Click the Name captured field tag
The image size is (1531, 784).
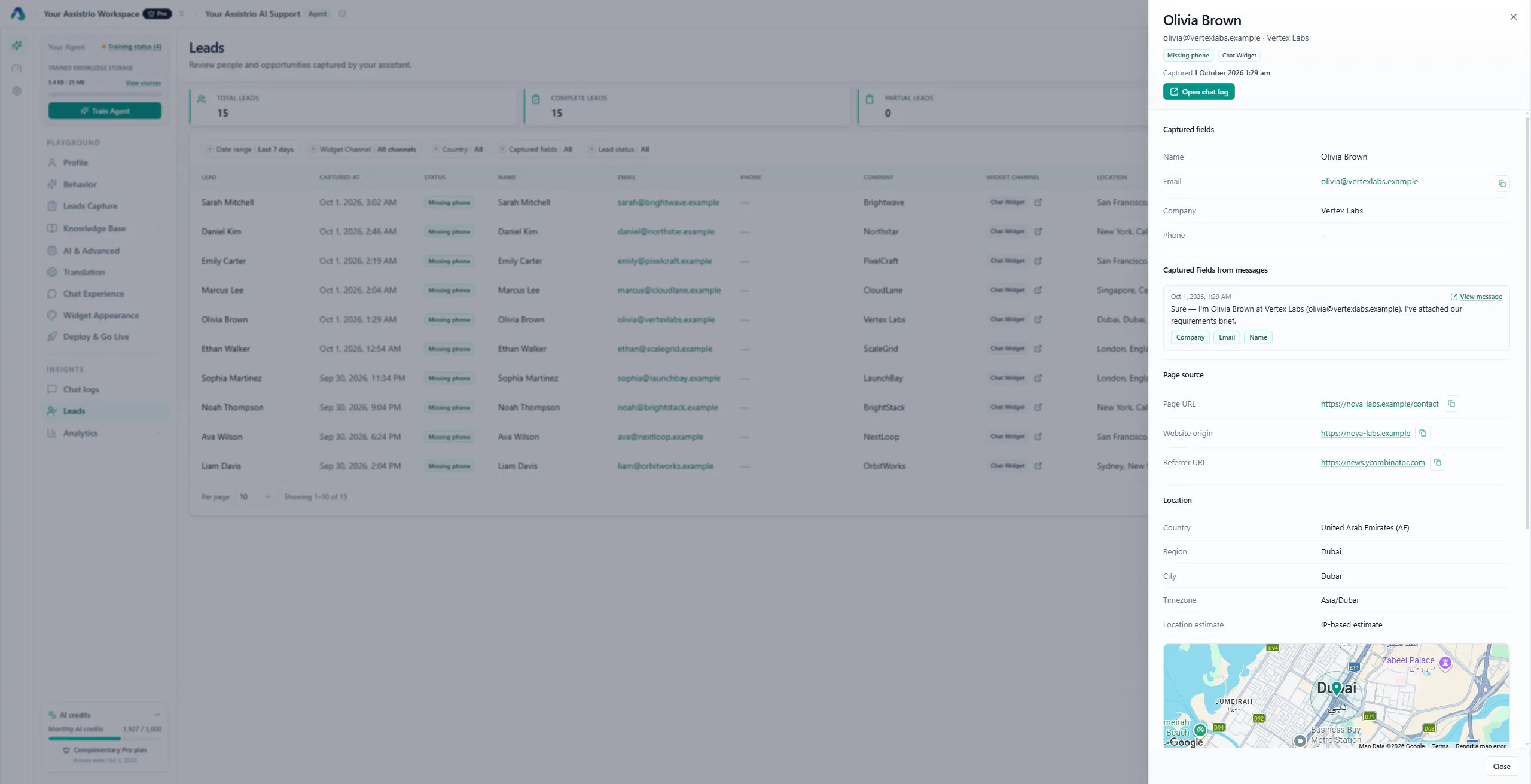[1258, 338]
